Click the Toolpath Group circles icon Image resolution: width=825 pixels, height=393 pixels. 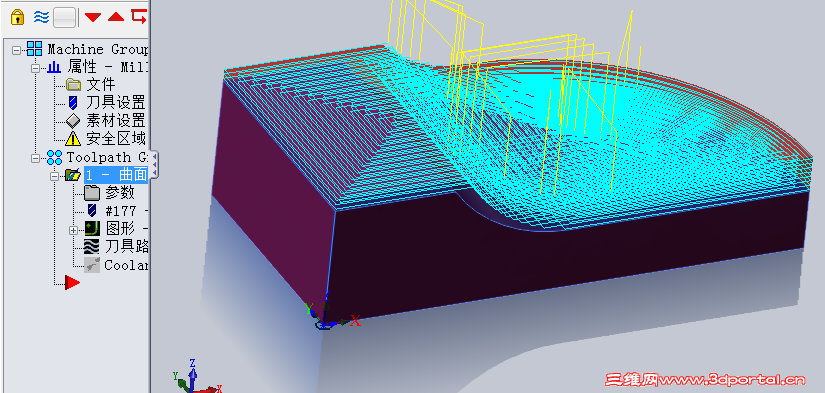click(54, 157)
